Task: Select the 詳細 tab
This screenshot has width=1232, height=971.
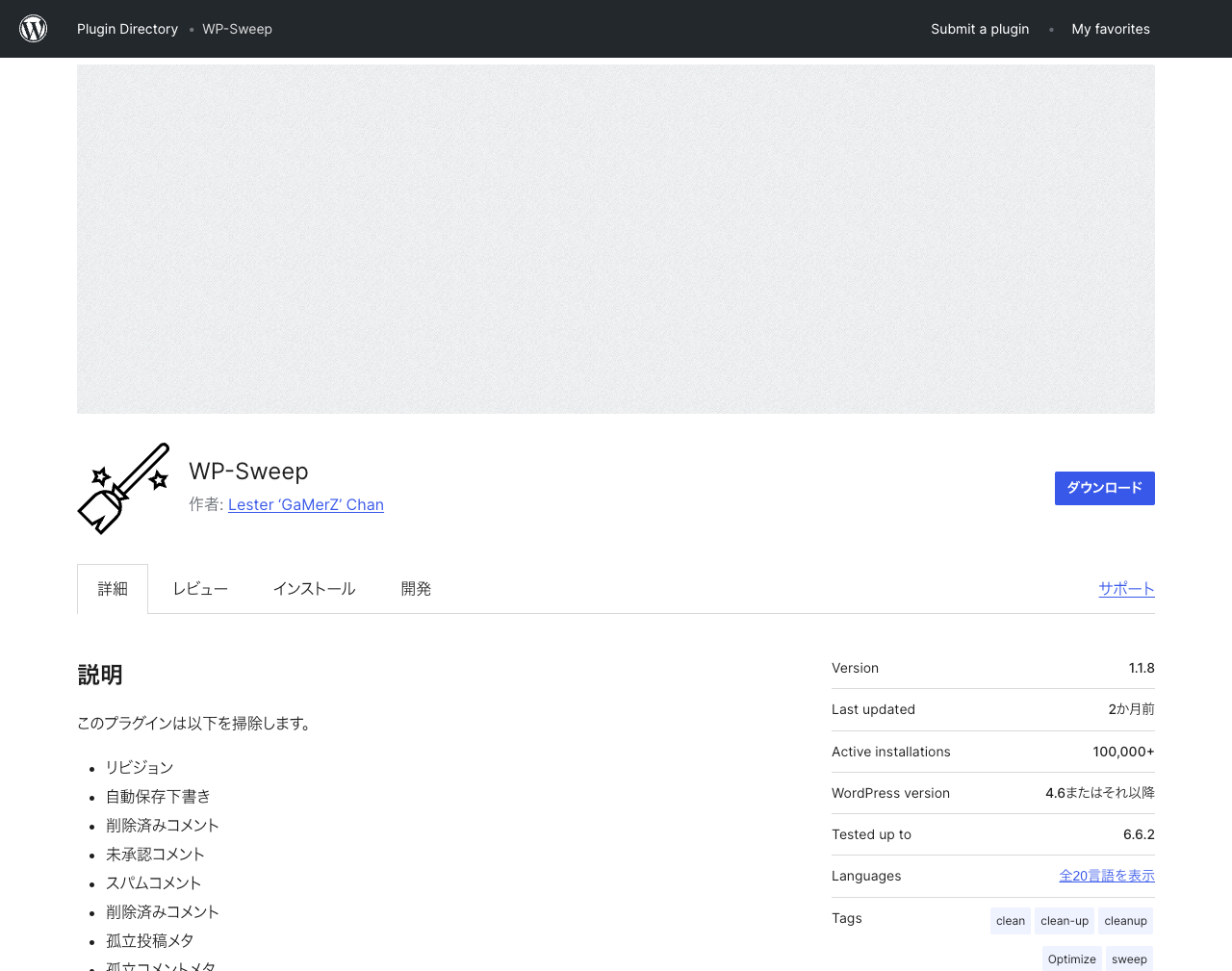Action: click(113, 589)
